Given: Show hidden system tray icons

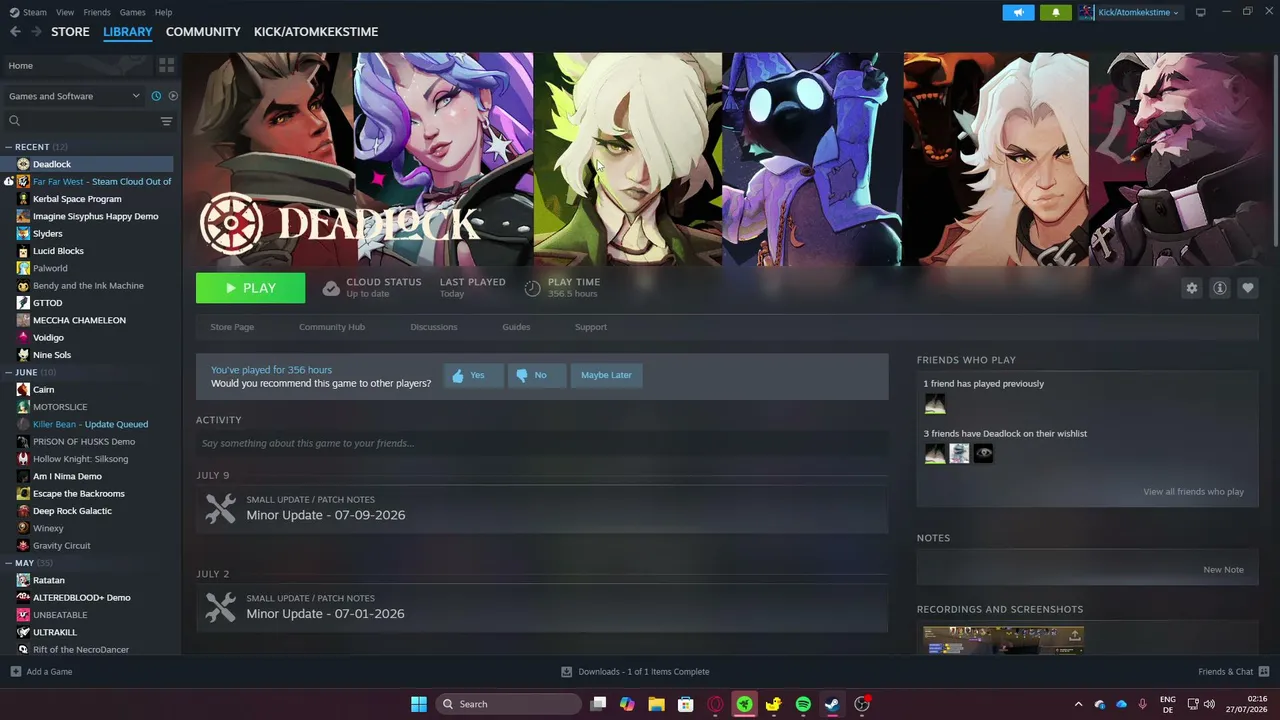Looking at the screenshot, I should pyautogui.click(x=1078, y=704).
